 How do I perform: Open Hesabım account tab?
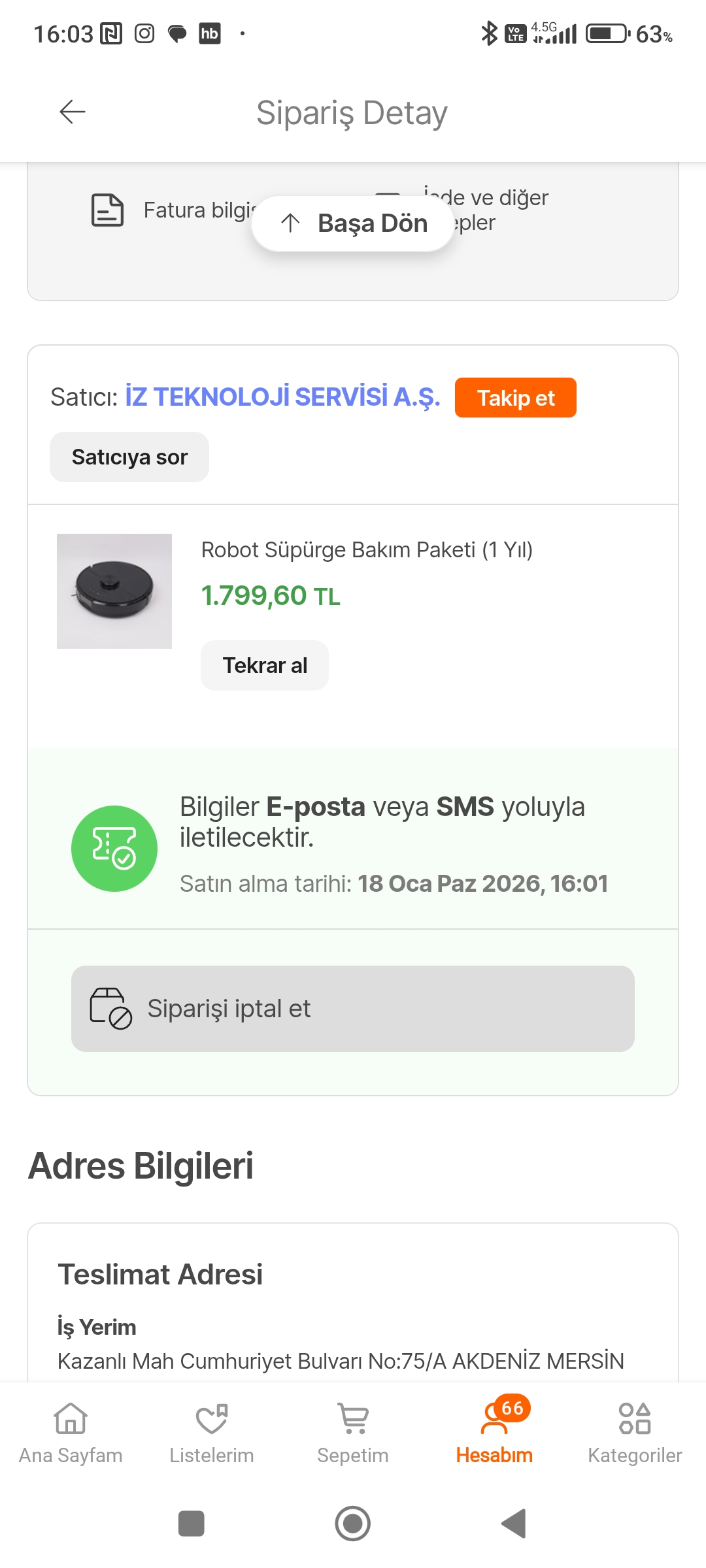(x=494, y=1432)
